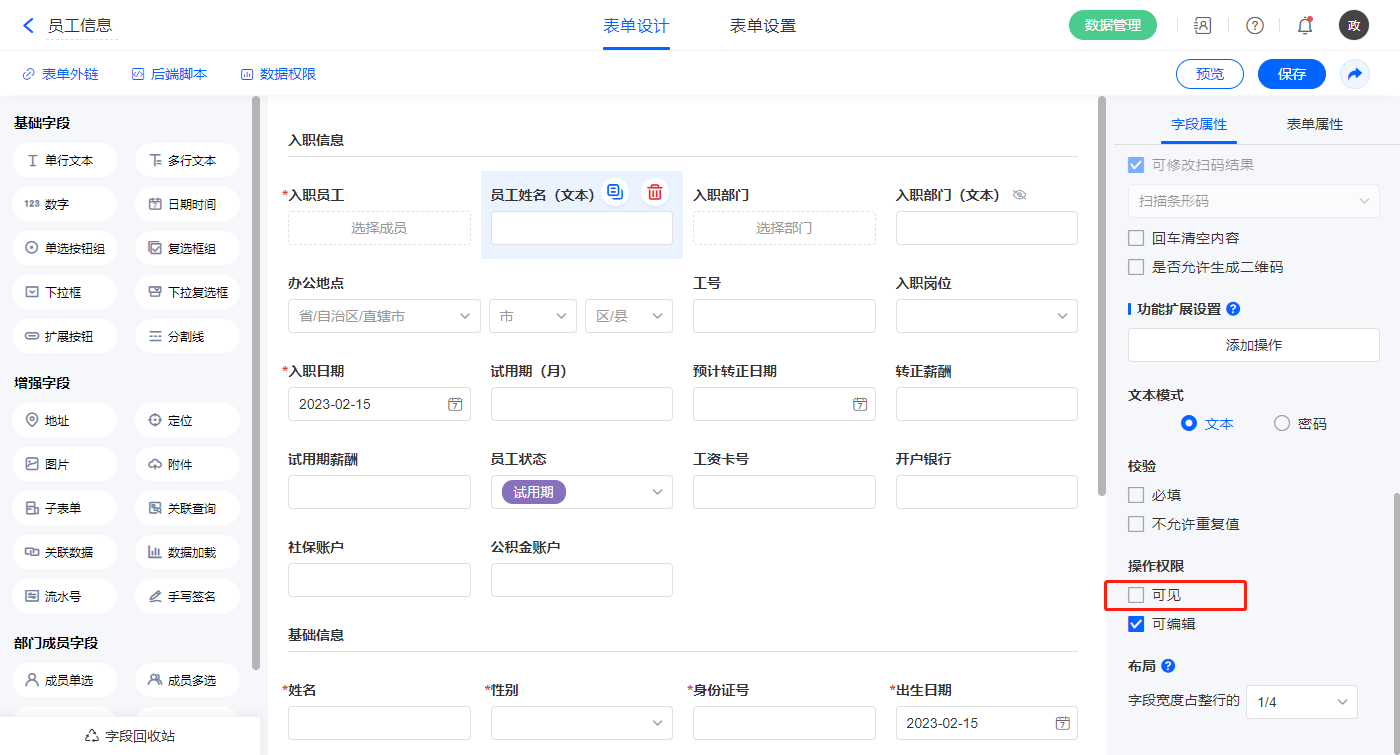Image resolution: width=1400 pixels, height=755 pixels.
Task: Toggle the eye icon on 入职部门（文本）
Action: coord(1020,195)
